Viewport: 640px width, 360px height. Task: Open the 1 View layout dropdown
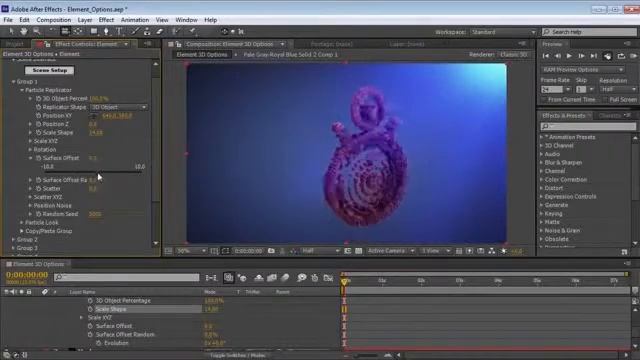click(435, 251)
